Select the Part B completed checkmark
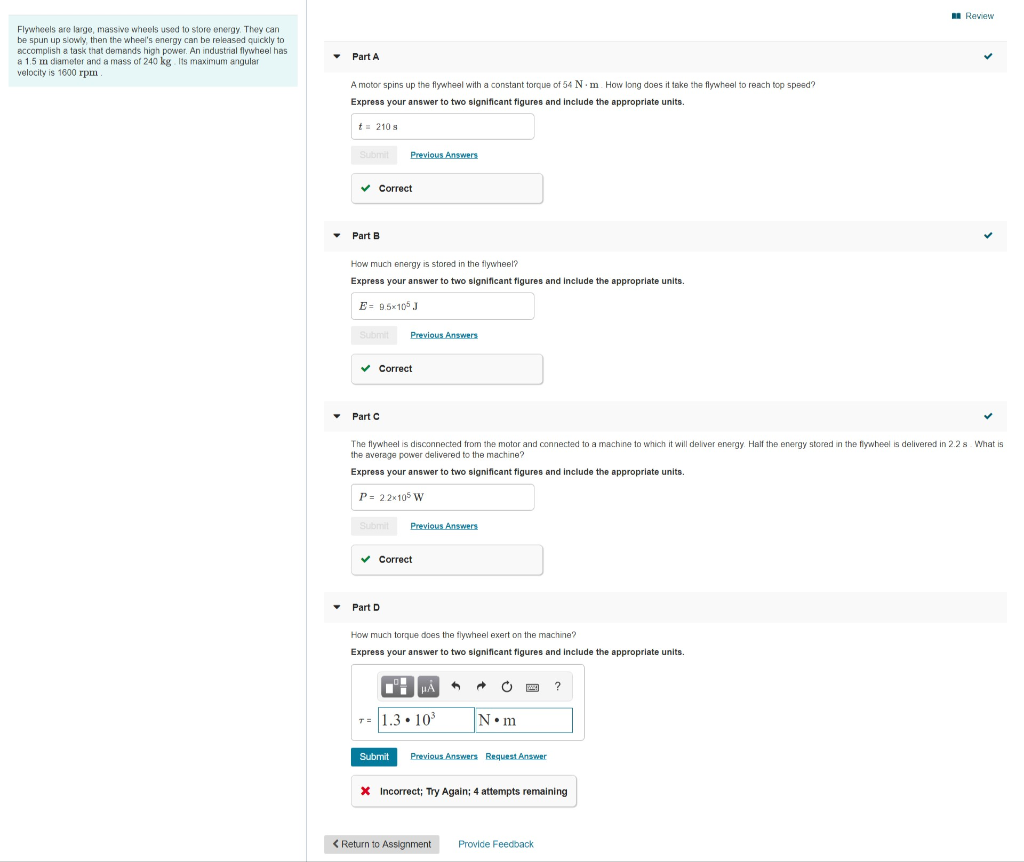 [x=988, y=236]
